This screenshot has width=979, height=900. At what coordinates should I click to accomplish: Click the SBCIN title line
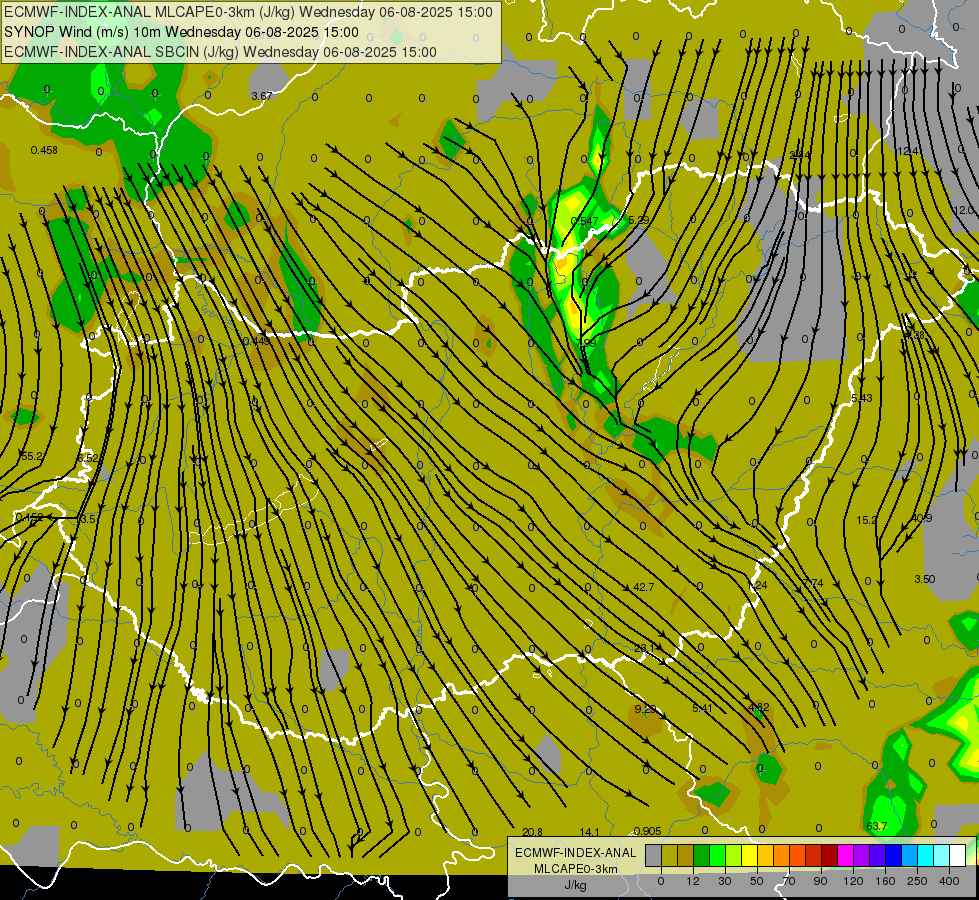220,52
